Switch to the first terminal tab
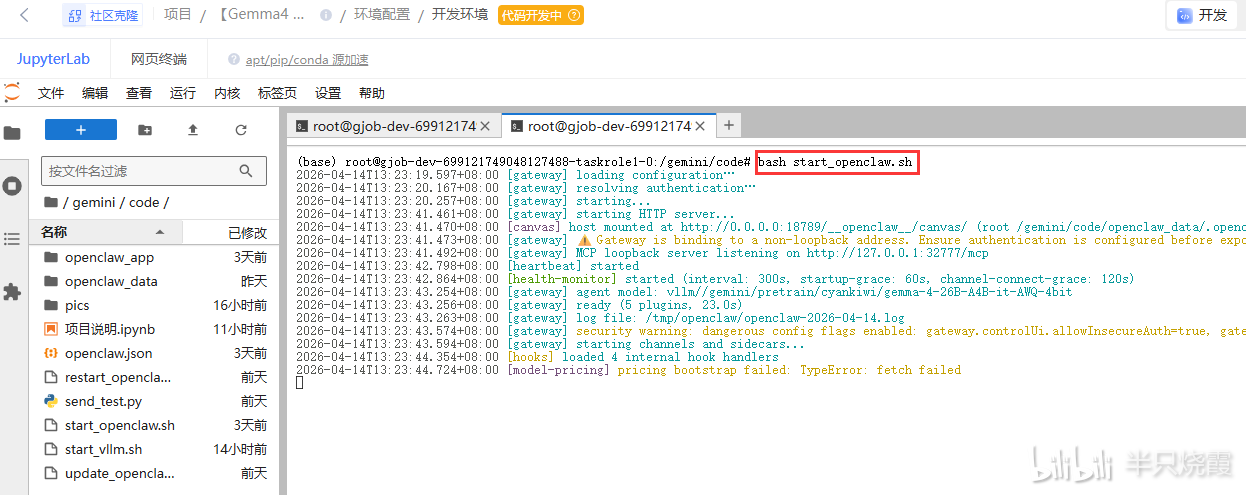 (x=394, y=126)
